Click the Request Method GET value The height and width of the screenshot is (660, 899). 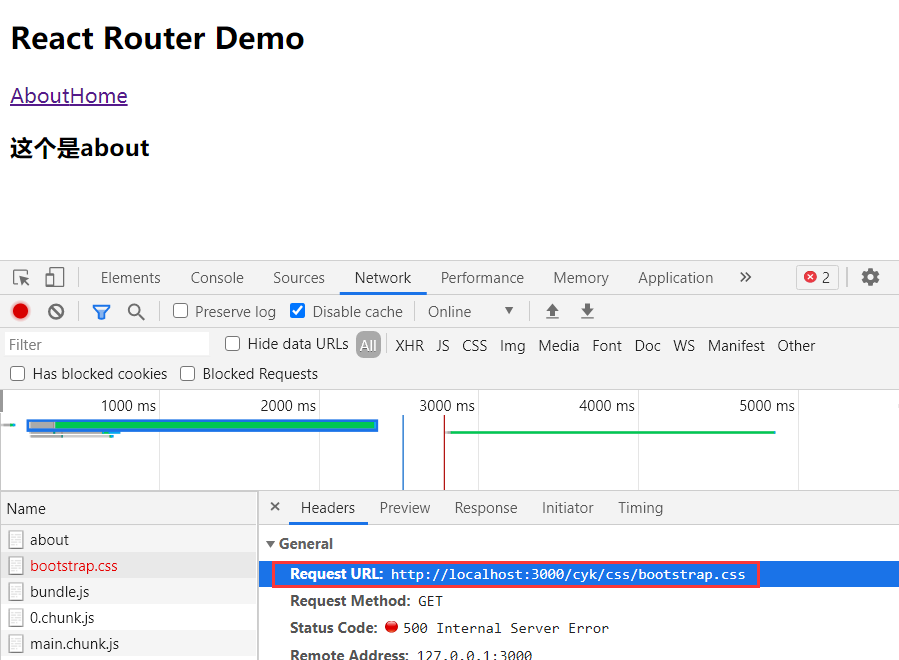(430, 601)
